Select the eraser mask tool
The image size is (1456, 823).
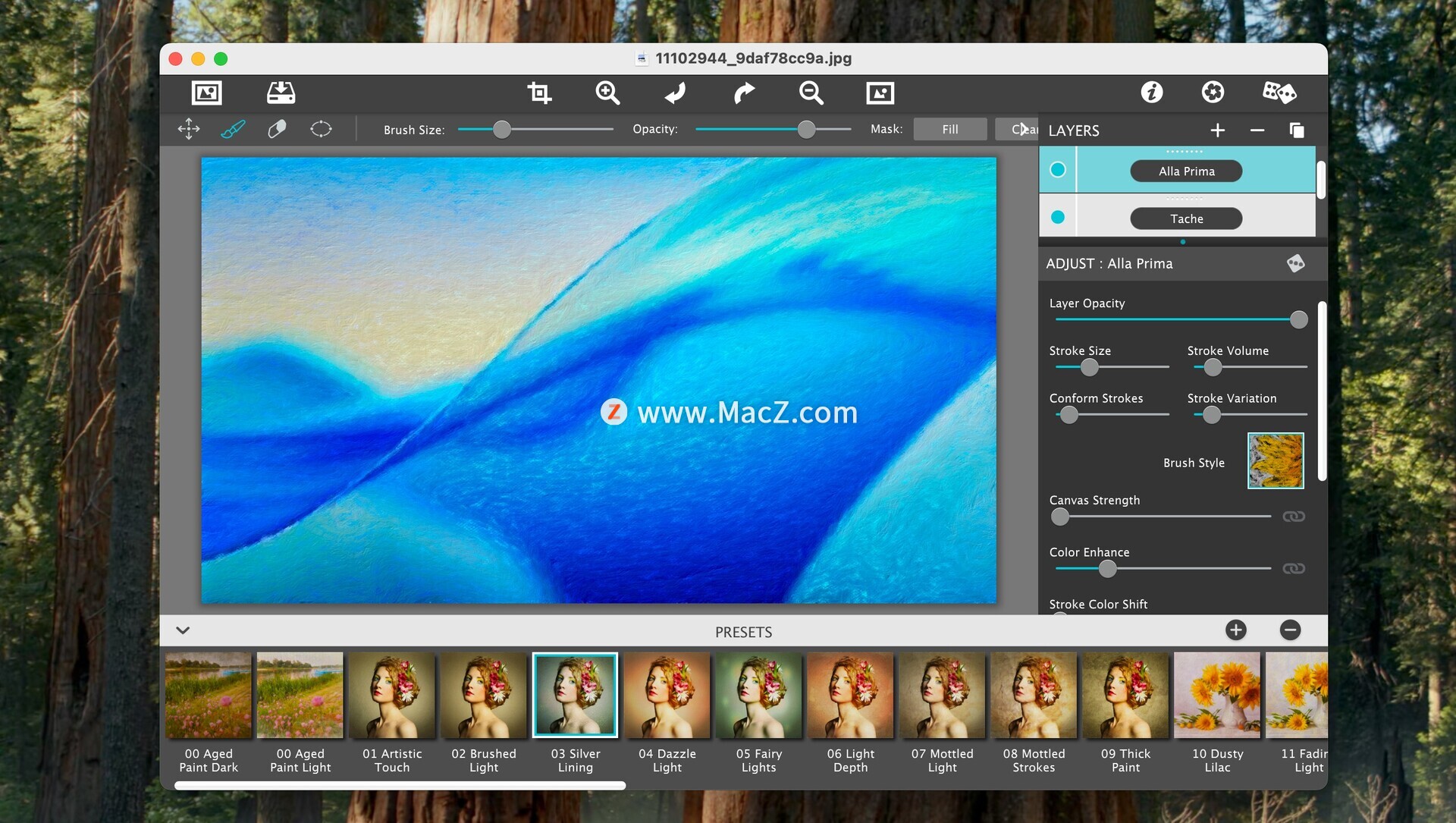pos(277,129)
